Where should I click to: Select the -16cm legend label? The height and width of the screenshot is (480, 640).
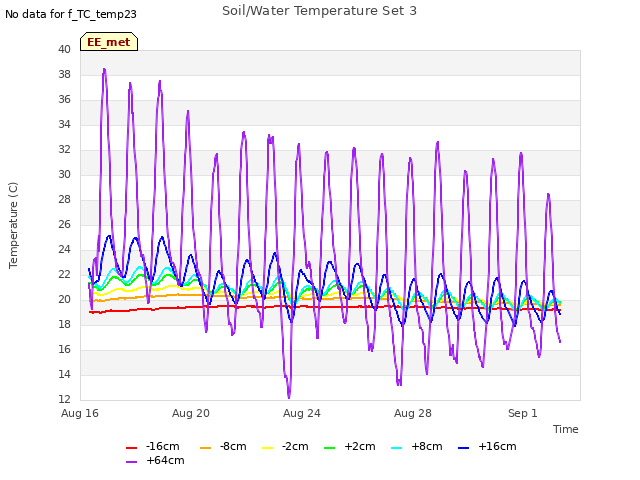162,447
